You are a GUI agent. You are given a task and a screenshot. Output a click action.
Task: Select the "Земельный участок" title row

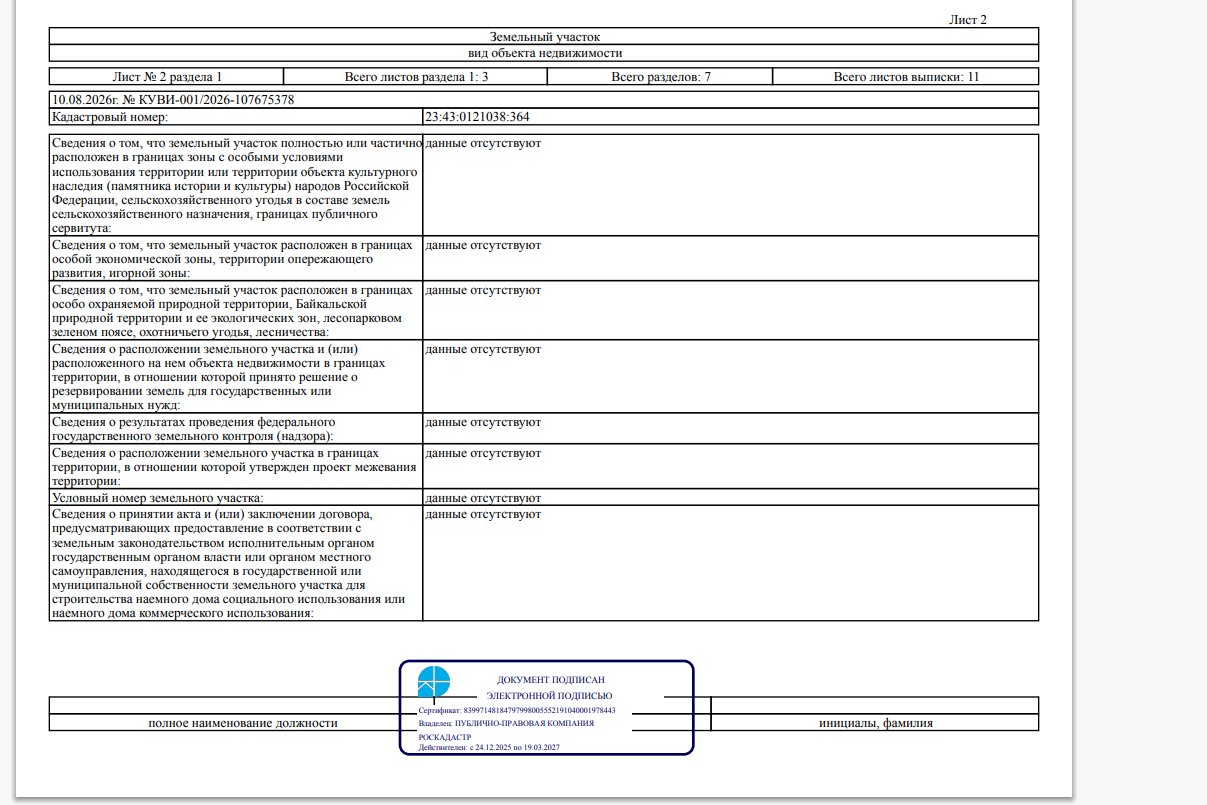click(x=544, y=37)
